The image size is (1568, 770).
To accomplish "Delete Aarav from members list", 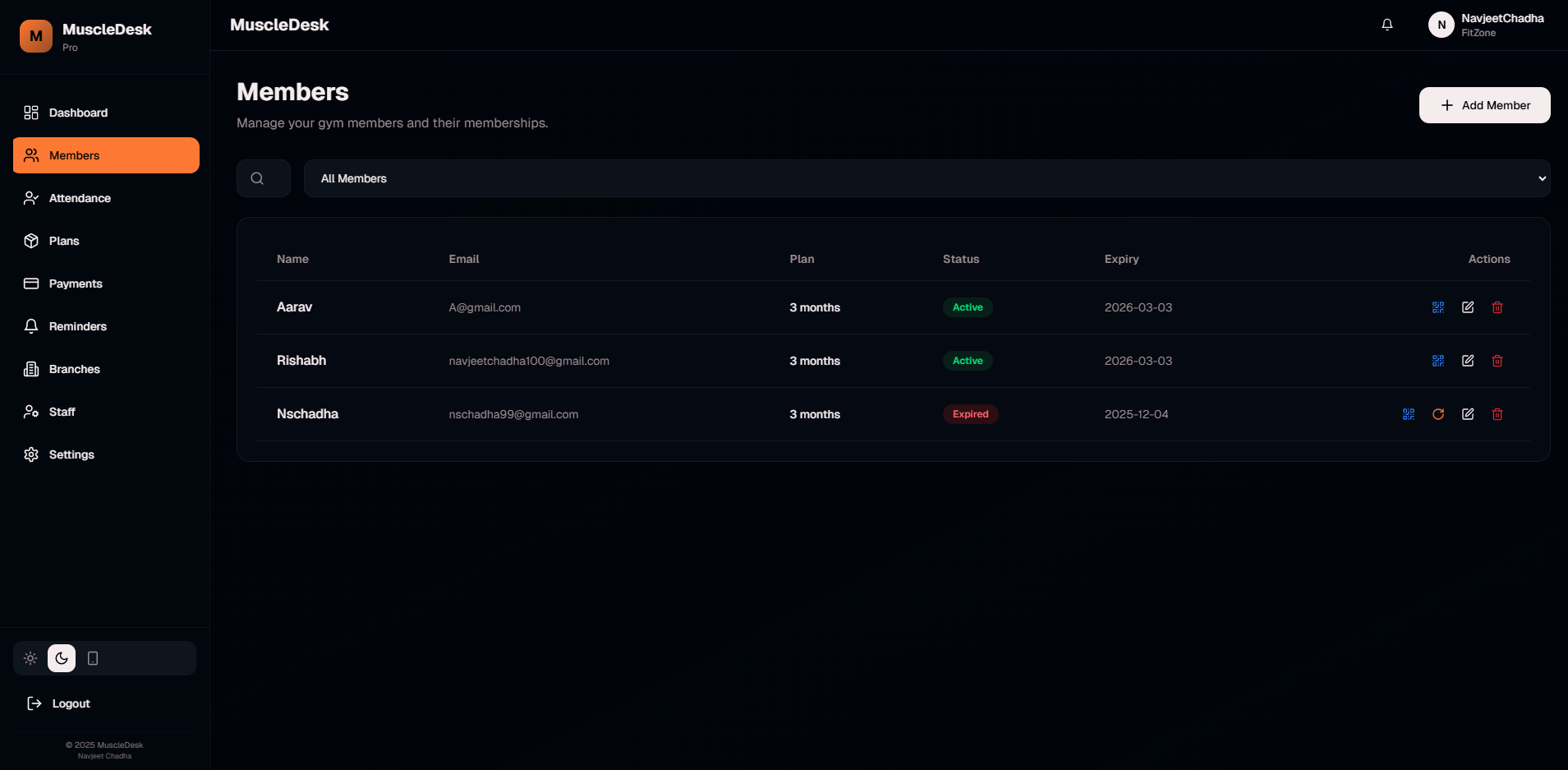I will pyautogui.click(x=1497, y=307).
